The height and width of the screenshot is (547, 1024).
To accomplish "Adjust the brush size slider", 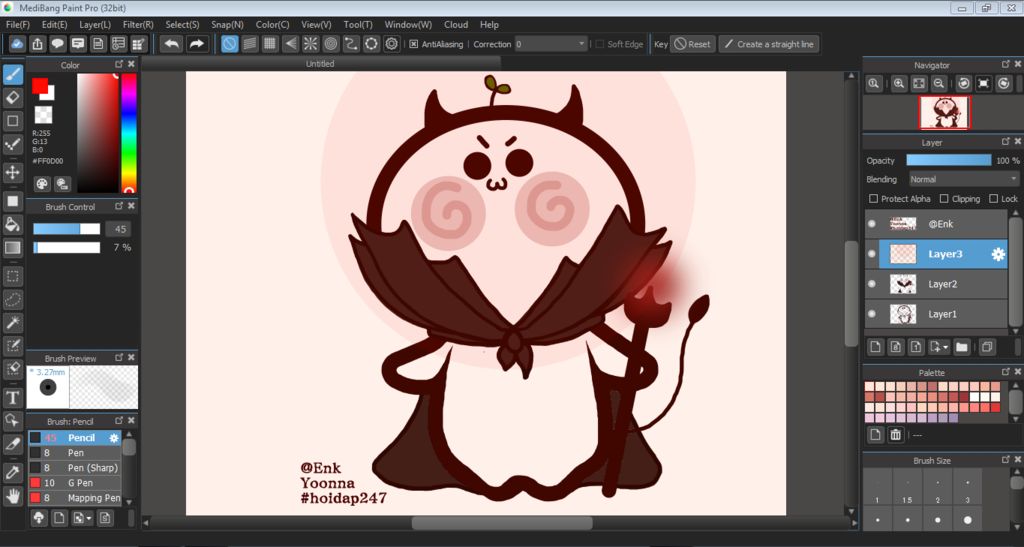I will (x=67, y=229).
